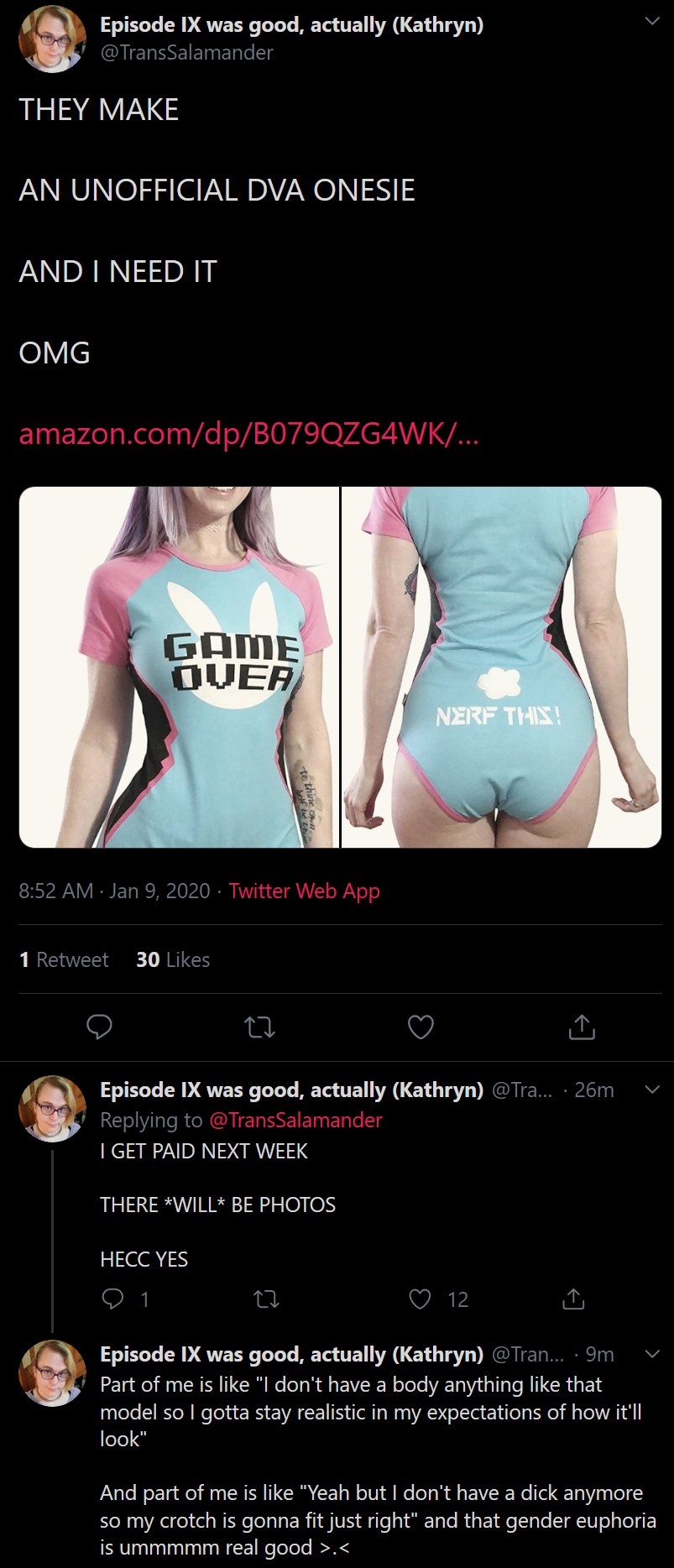Share the 'THERE *WILL* BE PHOTOS' reply
Image resolution: width=674 pixels, height=1568 pixels.
click(x=573, y=1299)
